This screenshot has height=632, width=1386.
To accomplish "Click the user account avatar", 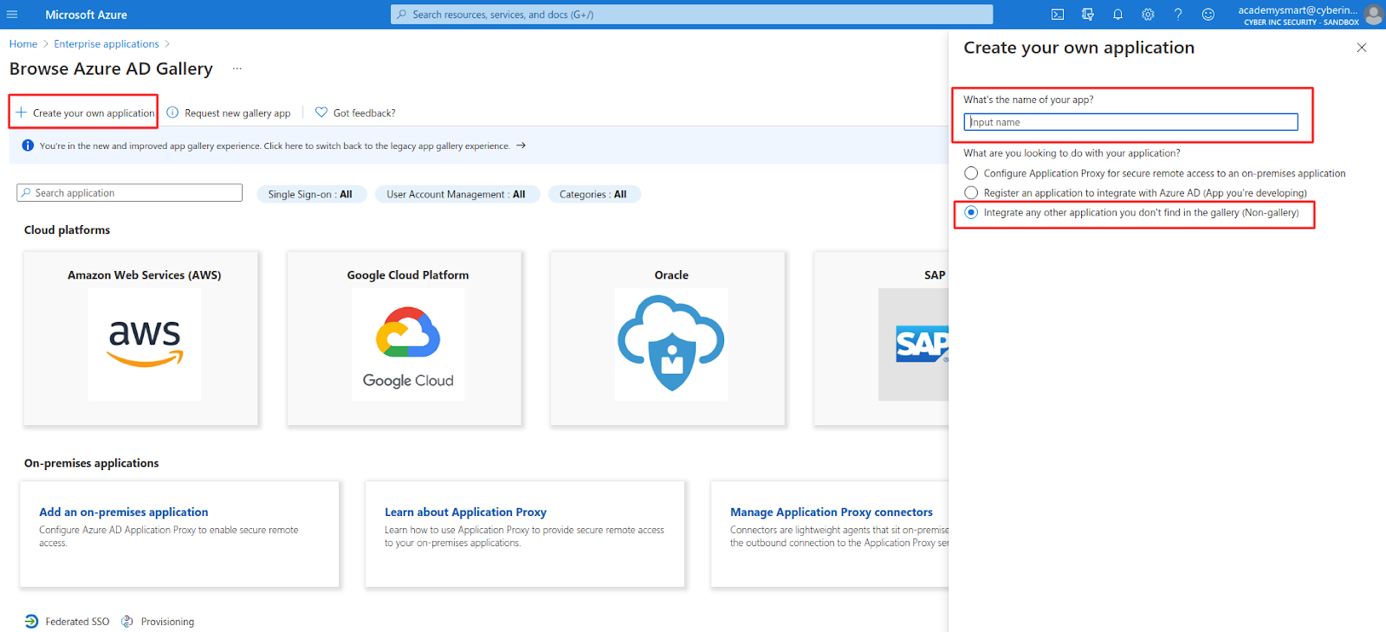I will (x=1373, y=15).
